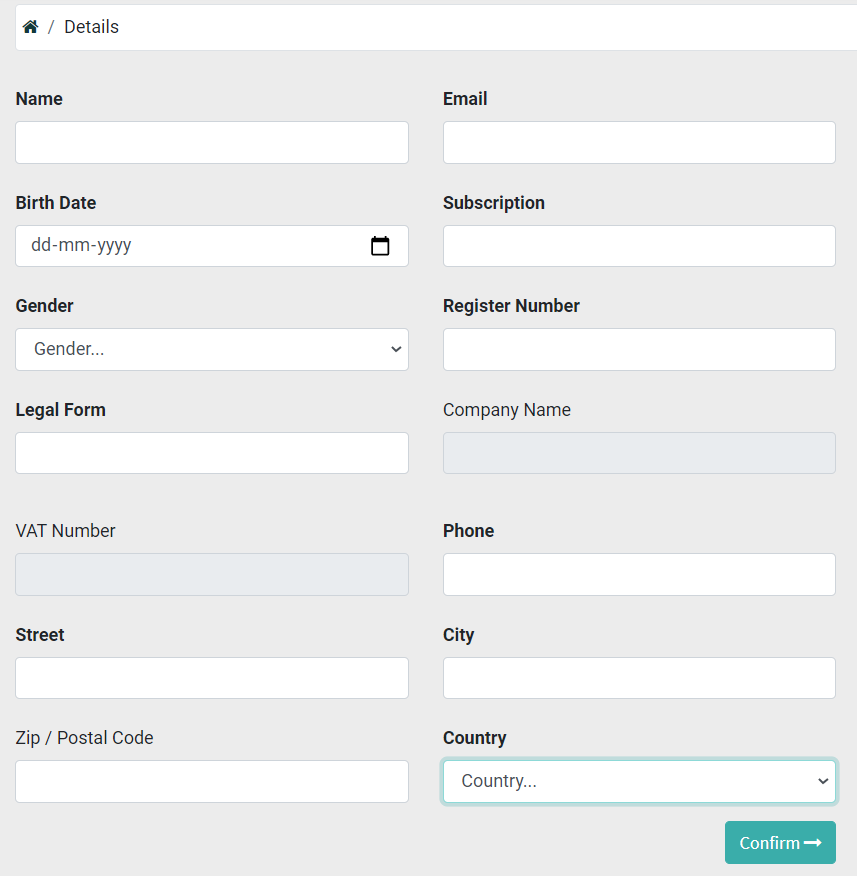Image resolution: width=857 pixels, height=876 pixels.
Task: Click the Gender dropdown chevron arrow
Action: [x=396, y=349]
